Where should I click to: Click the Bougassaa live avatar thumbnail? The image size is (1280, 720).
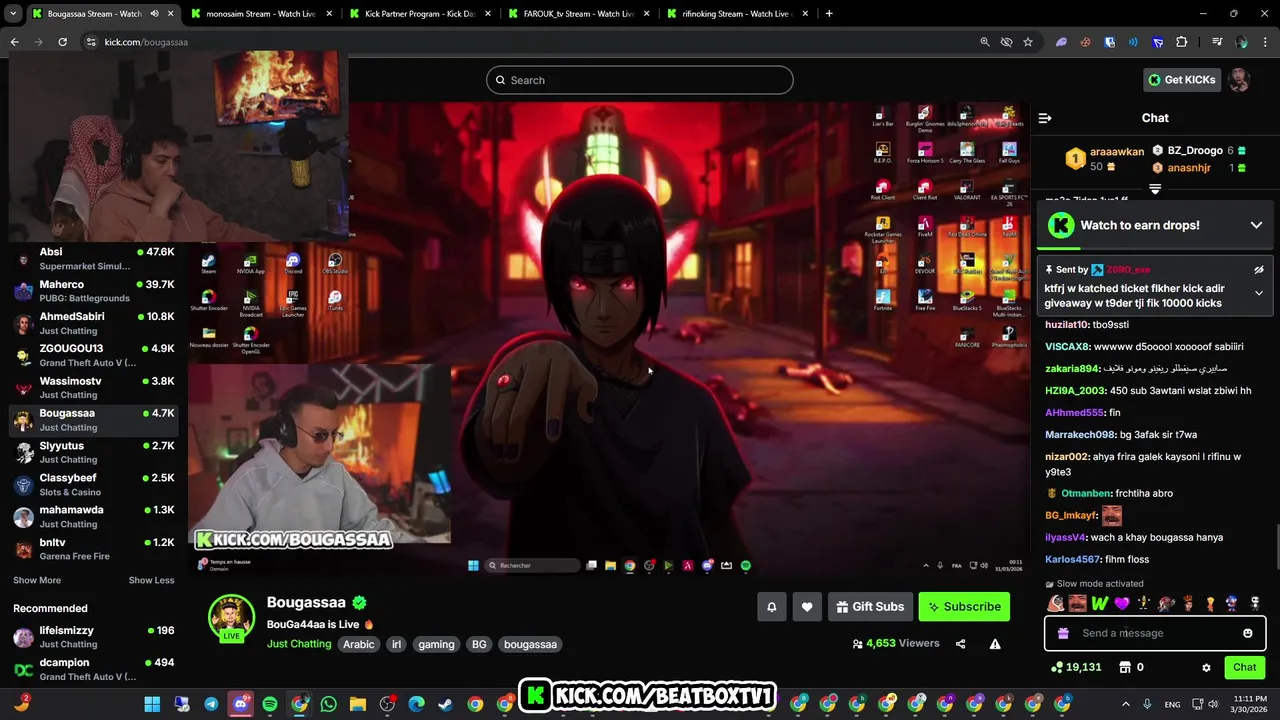pos(231,617)
